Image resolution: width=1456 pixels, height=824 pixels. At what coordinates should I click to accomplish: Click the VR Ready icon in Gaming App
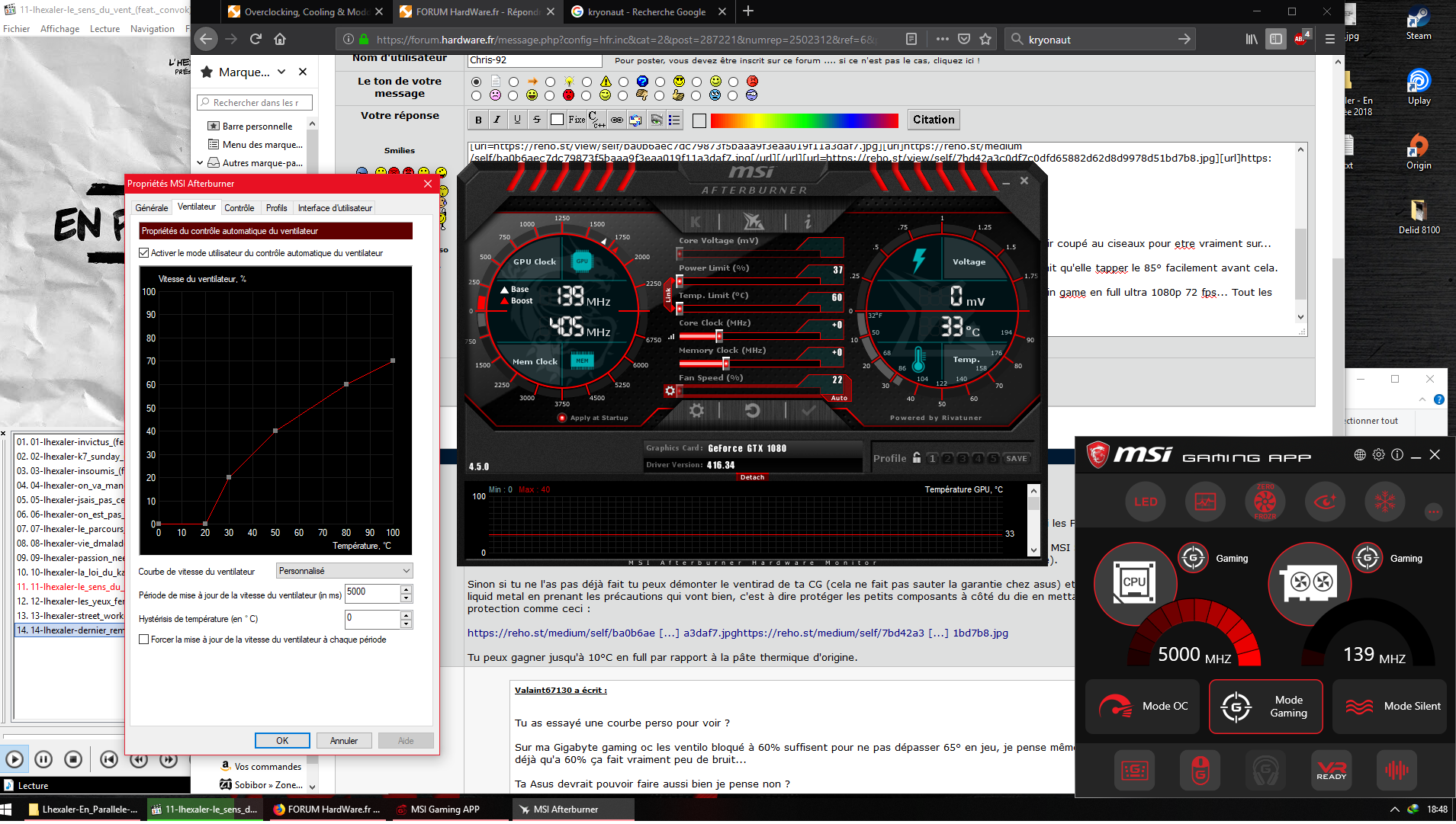pos(1331,771)
